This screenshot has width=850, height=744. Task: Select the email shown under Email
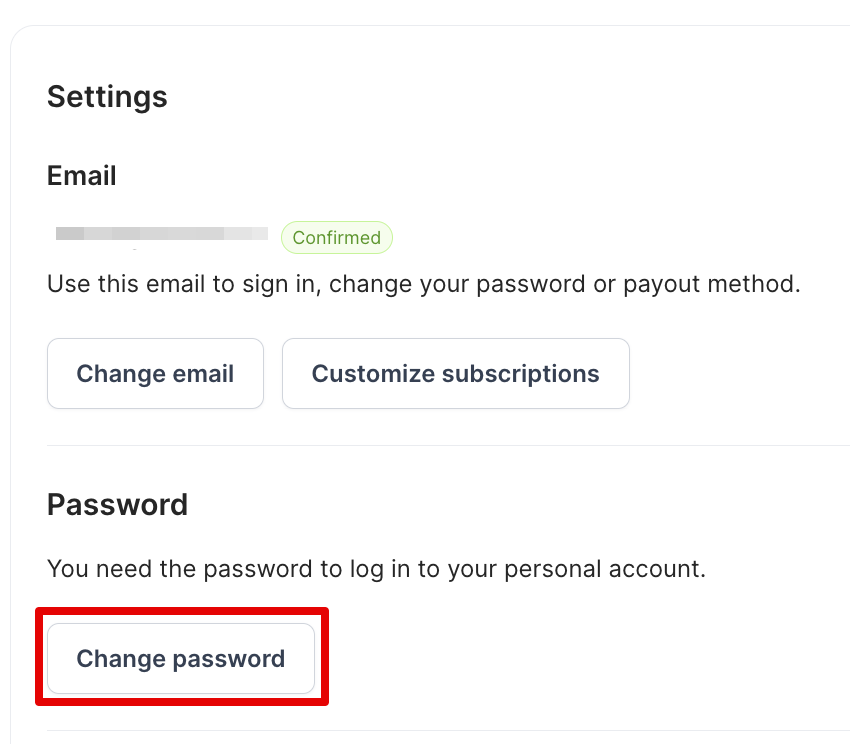click(160, 234)
